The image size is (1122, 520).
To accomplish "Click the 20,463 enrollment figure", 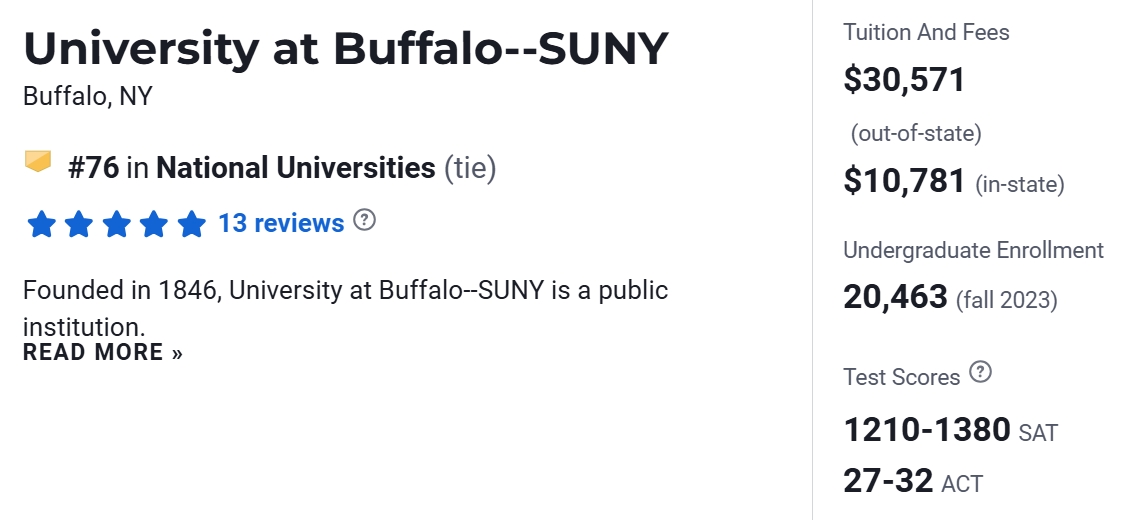I will [895, 297].
